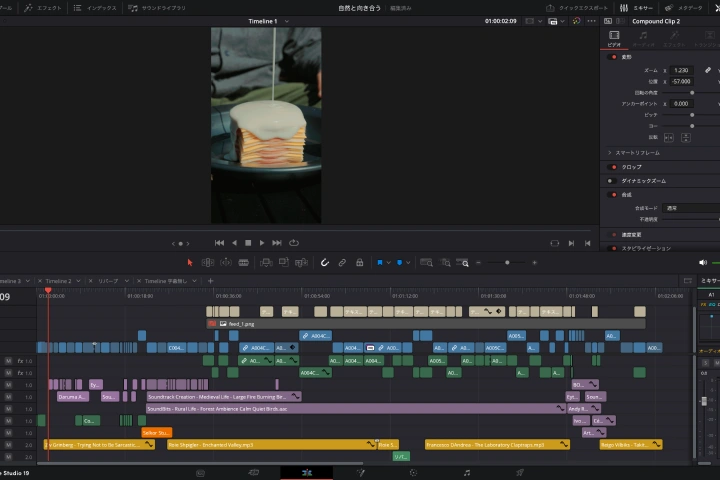Open the メタデータ panel button
Screen dimensions: 720x480
click(x=684, y=8)
